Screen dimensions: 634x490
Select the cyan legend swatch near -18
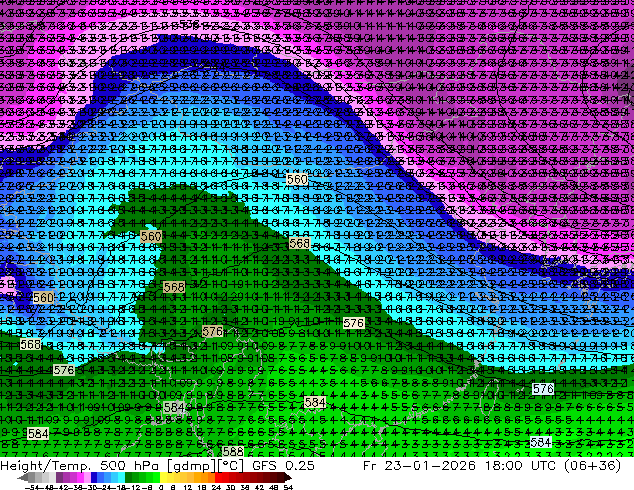[121, 478]
